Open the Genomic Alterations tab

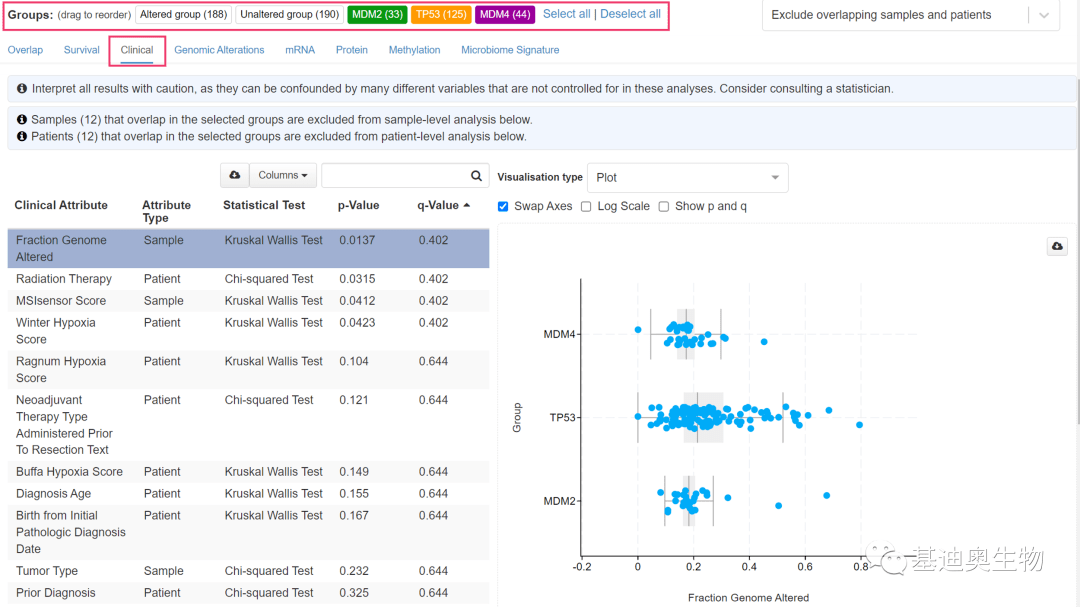pos(219,50)
